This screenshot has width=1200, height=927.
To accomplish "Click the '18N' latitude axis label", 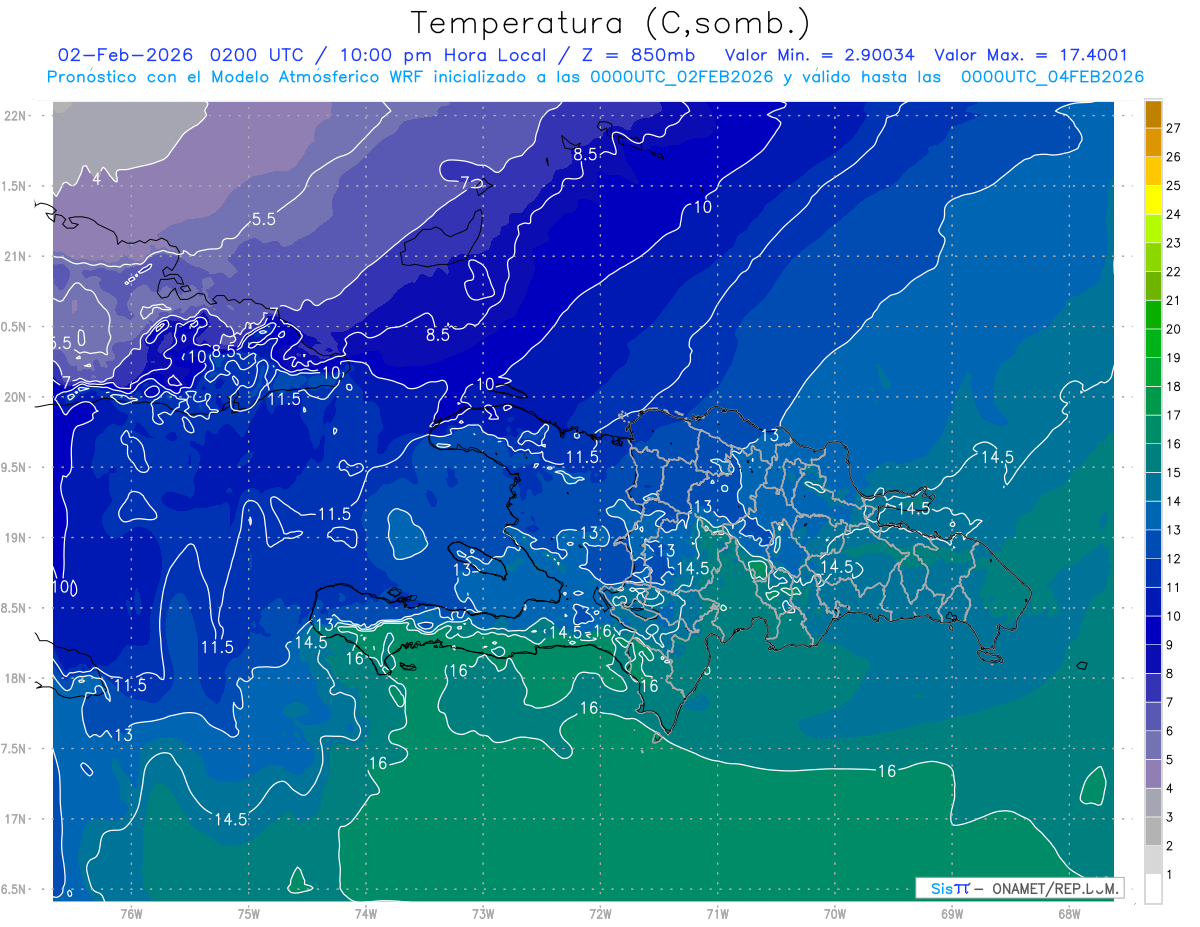I will 16,678.
